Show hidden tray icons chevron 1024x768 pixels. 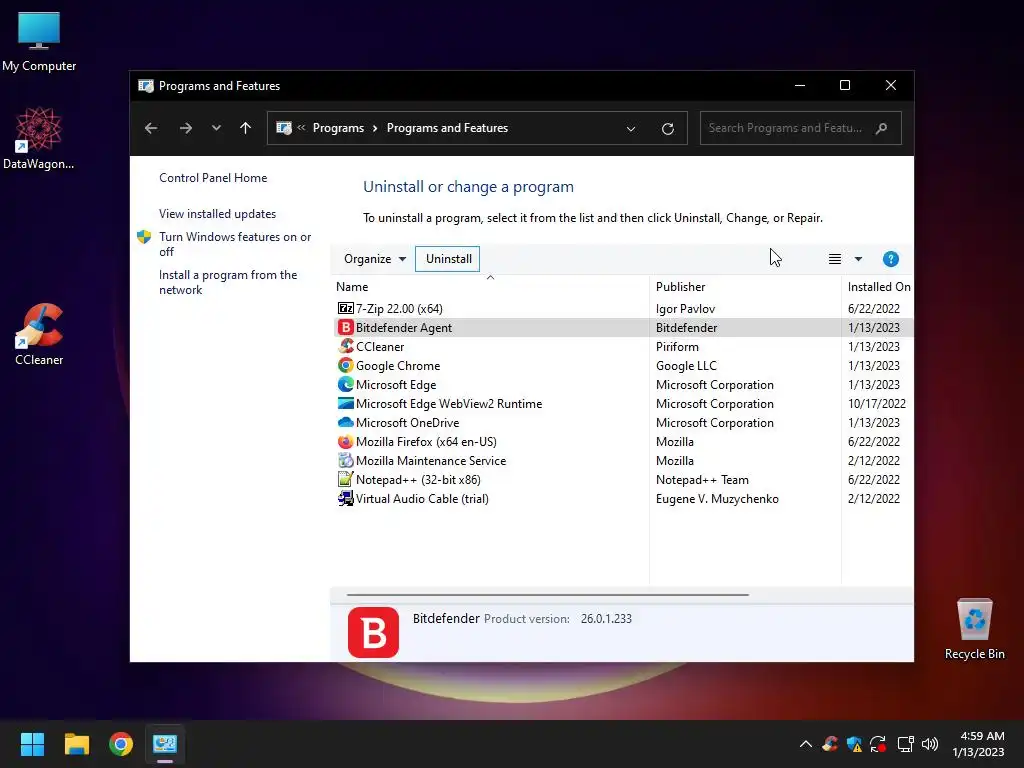806,744
